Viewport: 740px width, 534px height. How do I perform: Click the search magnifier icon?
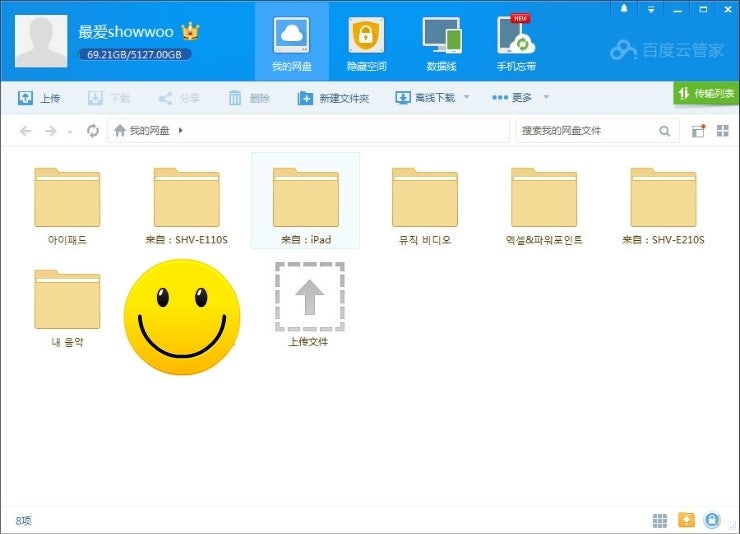coord(664,131)
